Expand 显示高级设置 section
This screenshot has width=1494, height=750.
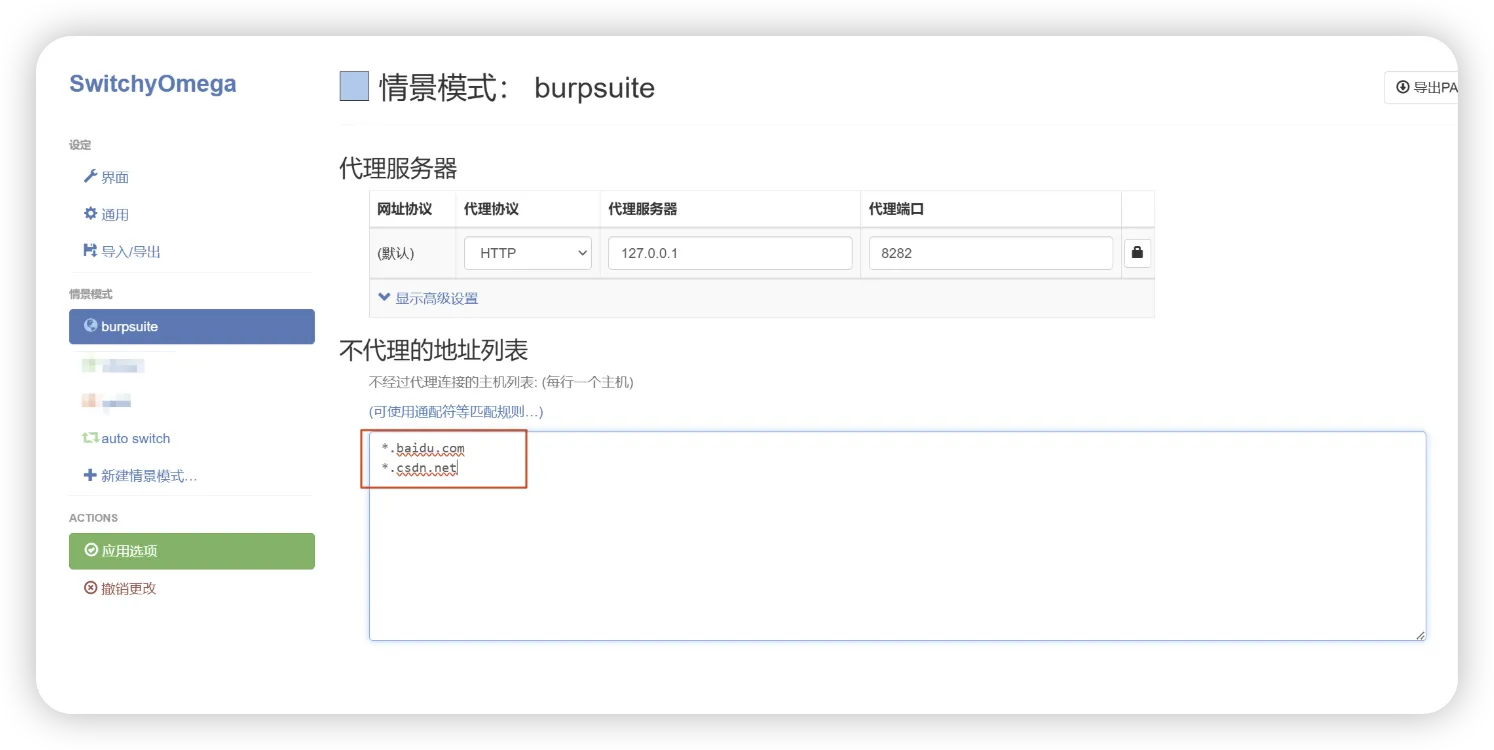428,298
